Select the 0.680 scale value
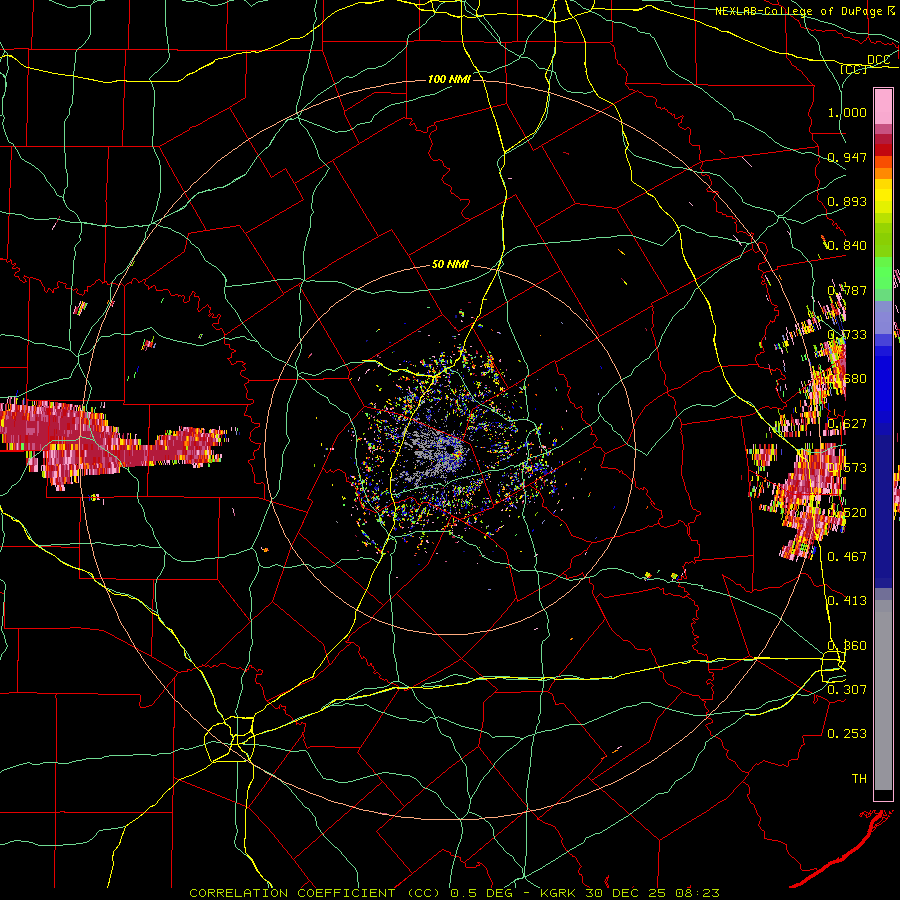The image size is (900, 900). point(847,379)
